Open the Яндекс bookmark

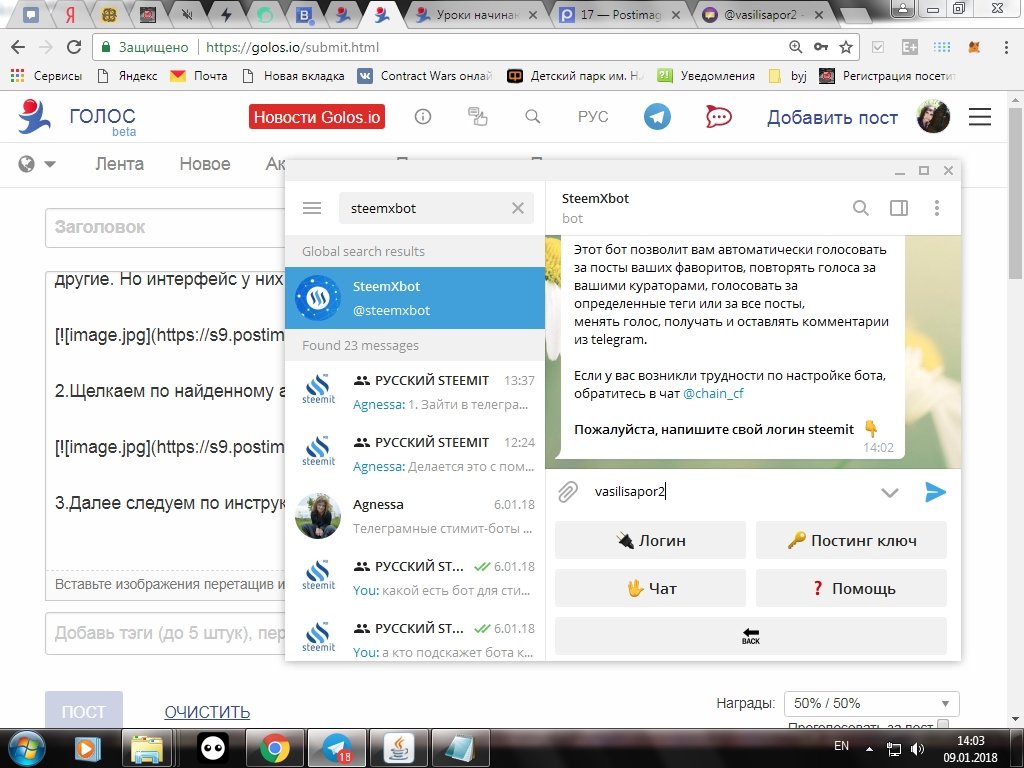[127, 76]
